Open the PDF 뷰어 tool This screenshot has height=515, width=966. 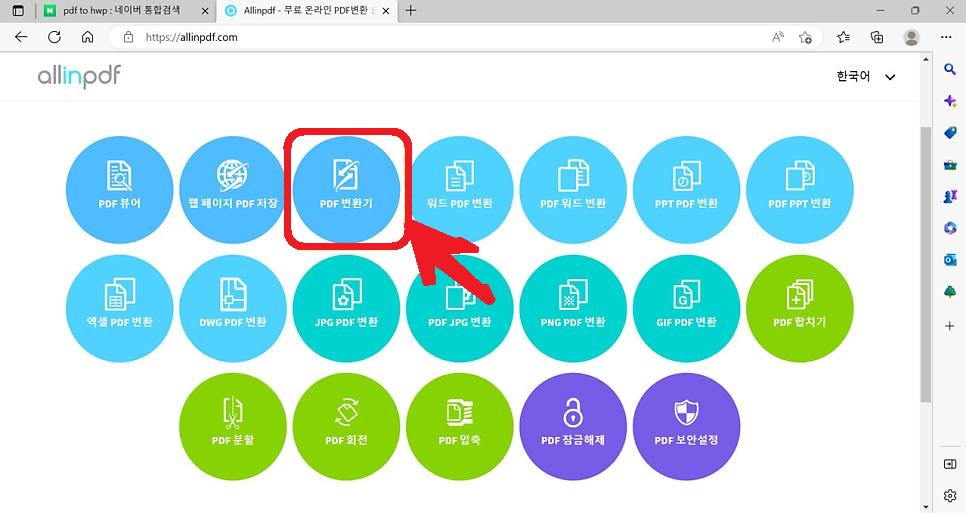tap(120, 190)
